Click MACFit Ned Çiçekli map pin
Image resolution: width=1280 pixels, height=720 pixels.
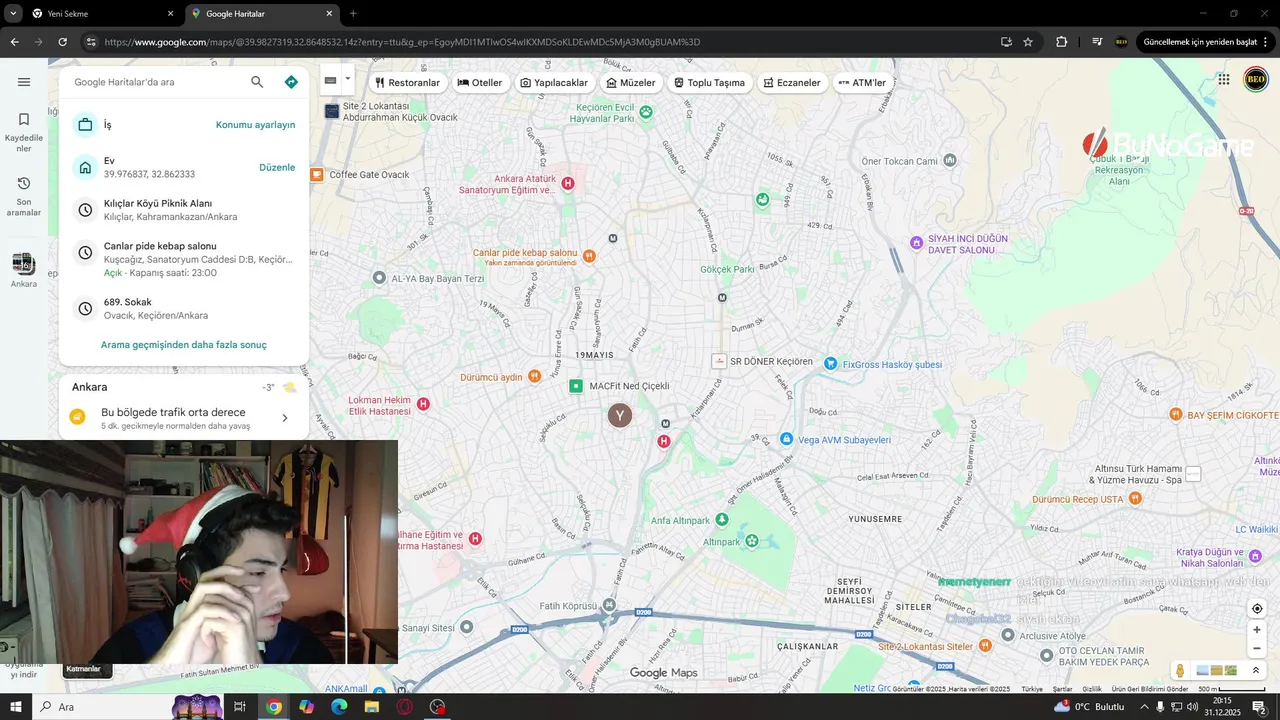(x=576, y=386)
